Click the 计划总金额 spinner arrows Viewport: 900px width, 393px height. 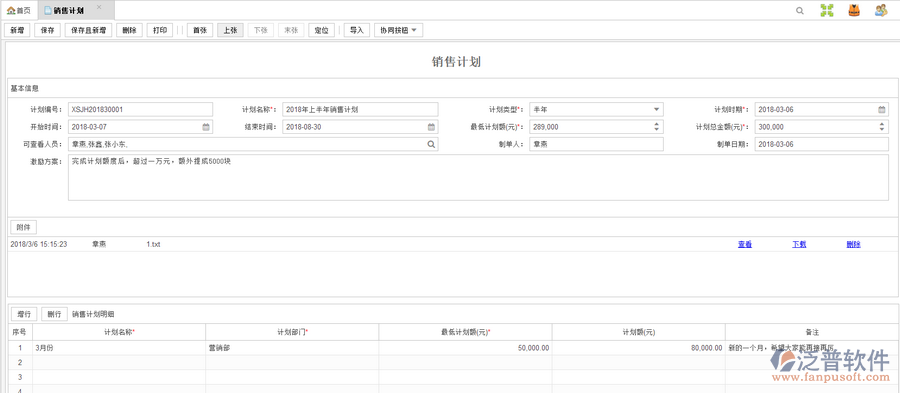coord(882,127)
